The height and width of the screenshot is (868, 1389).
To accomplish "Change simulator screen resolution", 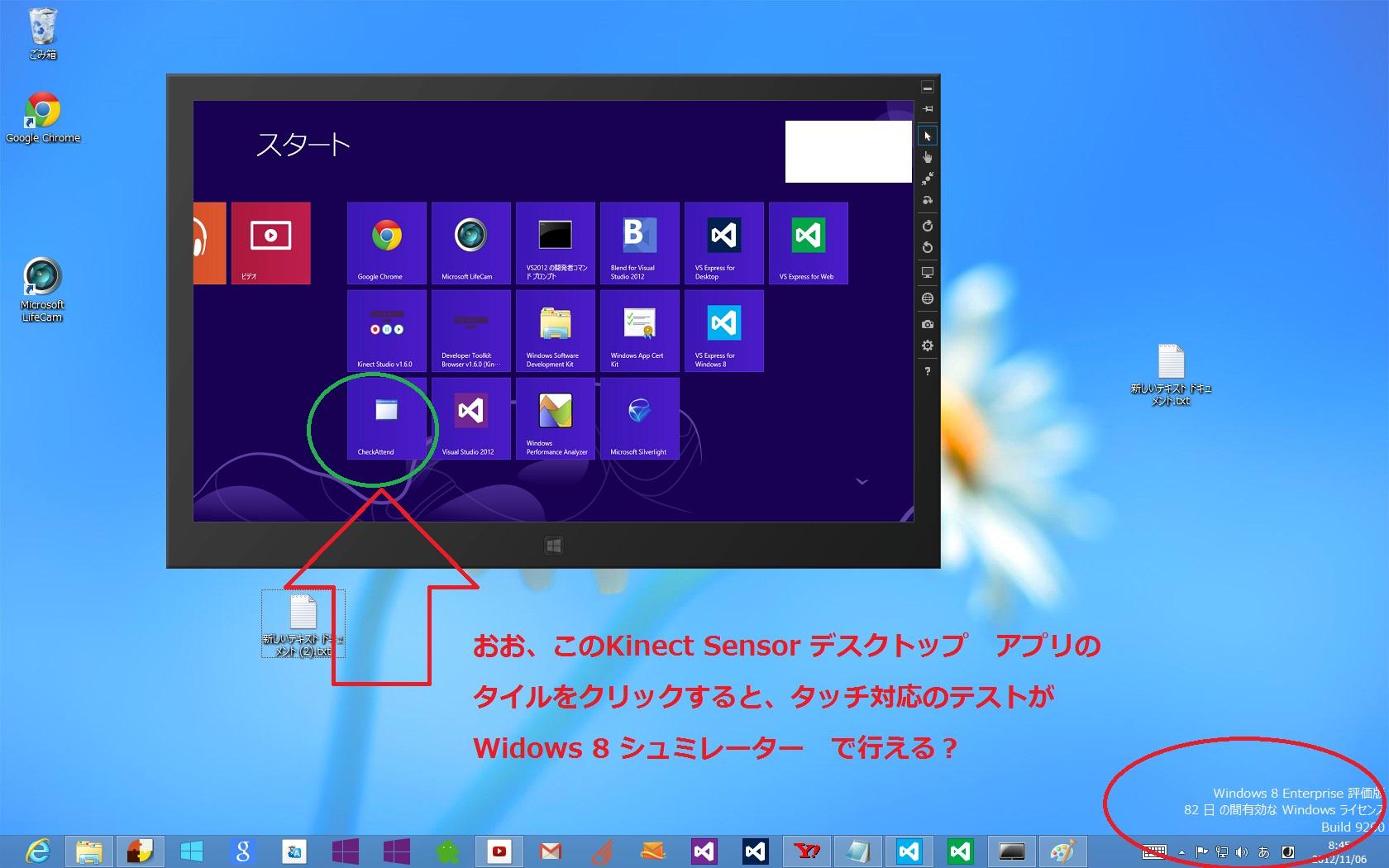I will click(928, 273).
